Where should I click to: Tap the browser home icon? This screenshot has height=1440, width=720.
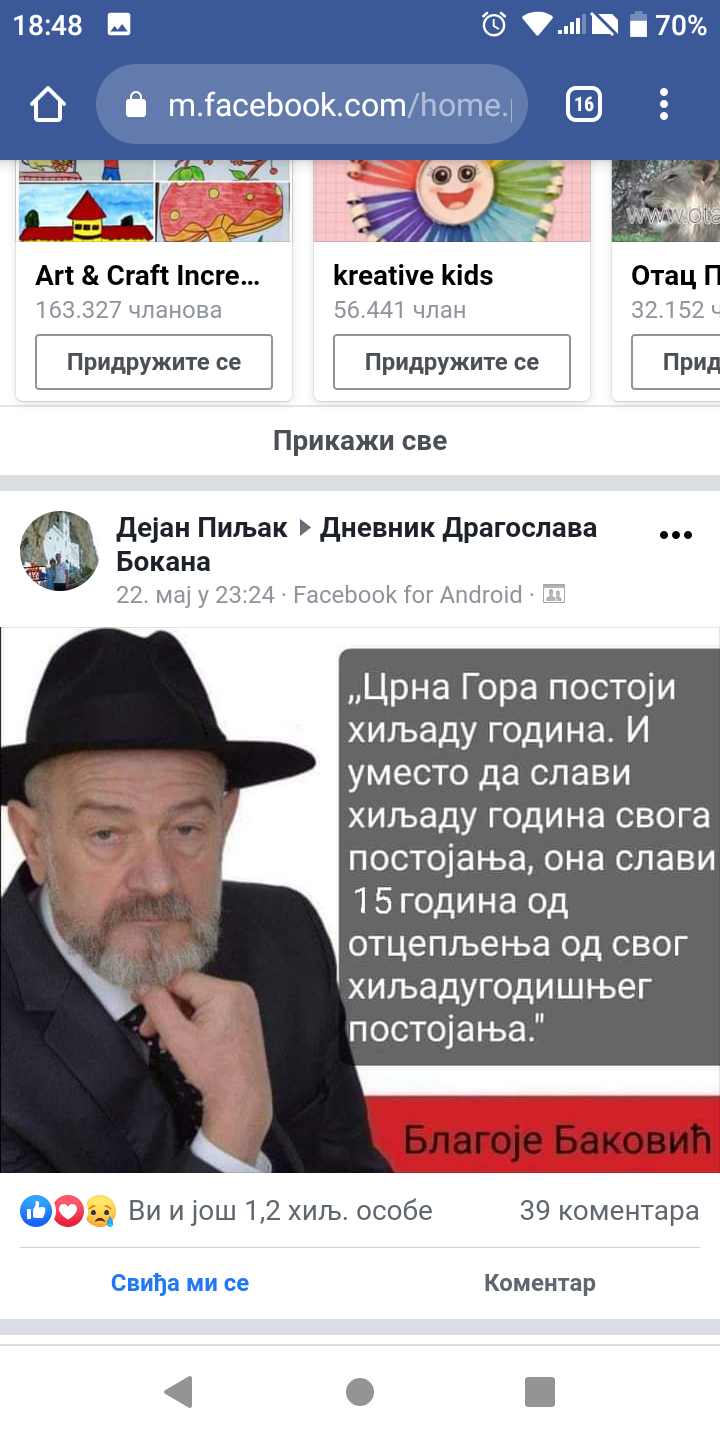48,104
